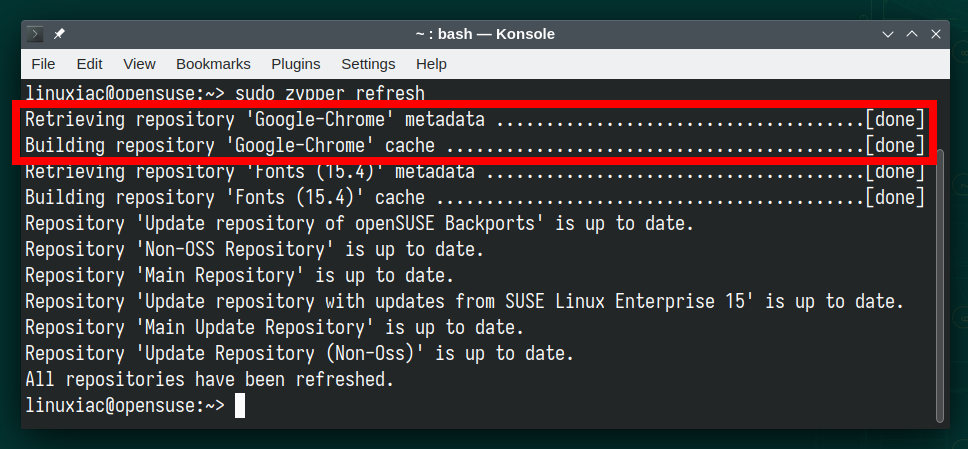Click the openSUSE Backports up to date line
Screen dimensions: 968x449
[360, 224]
